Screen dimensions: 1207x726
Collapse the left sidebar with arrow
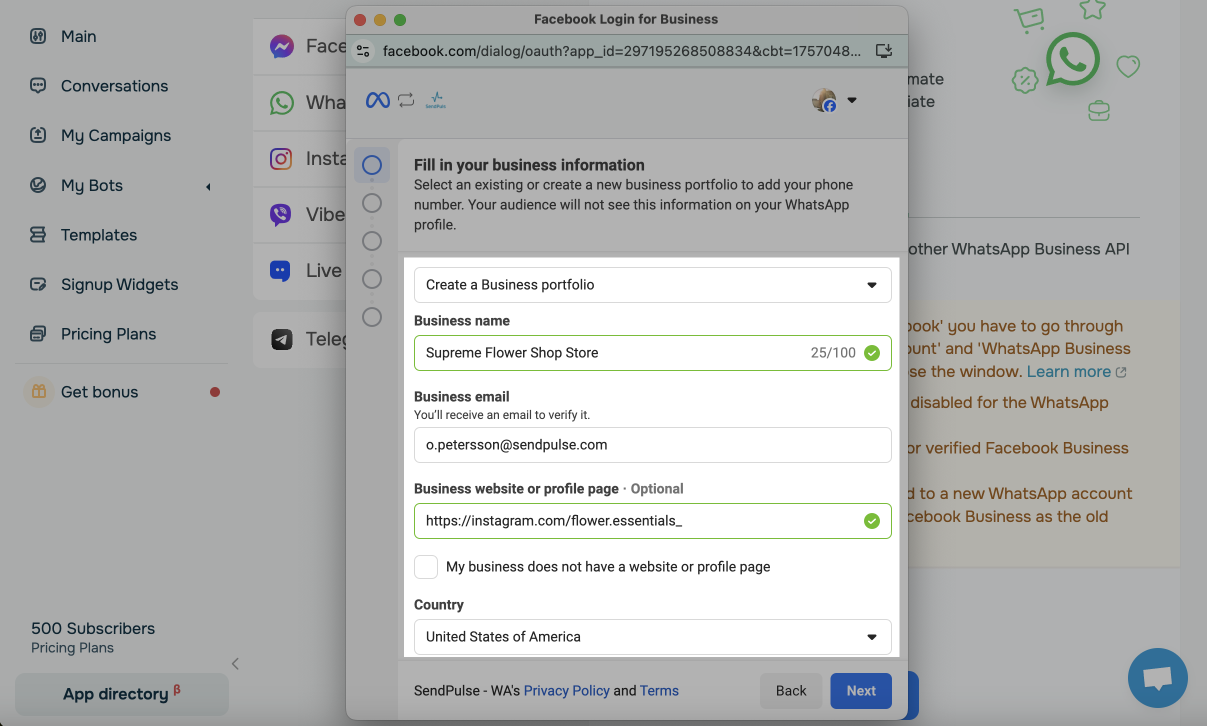coord(235,663)
